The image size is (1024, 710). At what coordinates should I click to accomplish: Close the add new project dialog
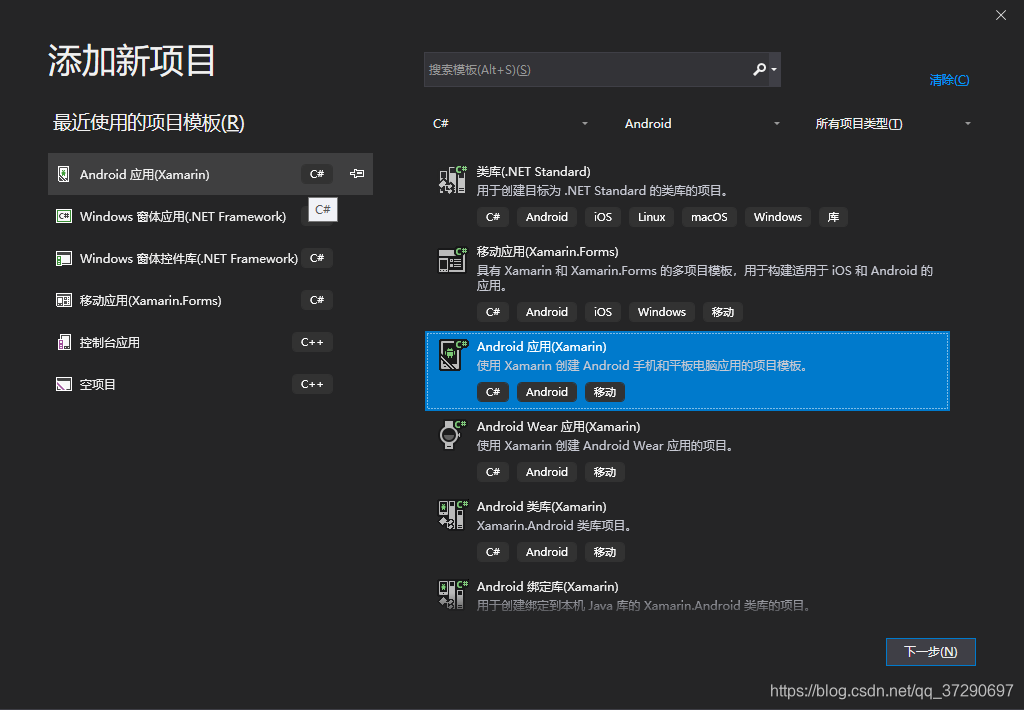coord(1000,15)
